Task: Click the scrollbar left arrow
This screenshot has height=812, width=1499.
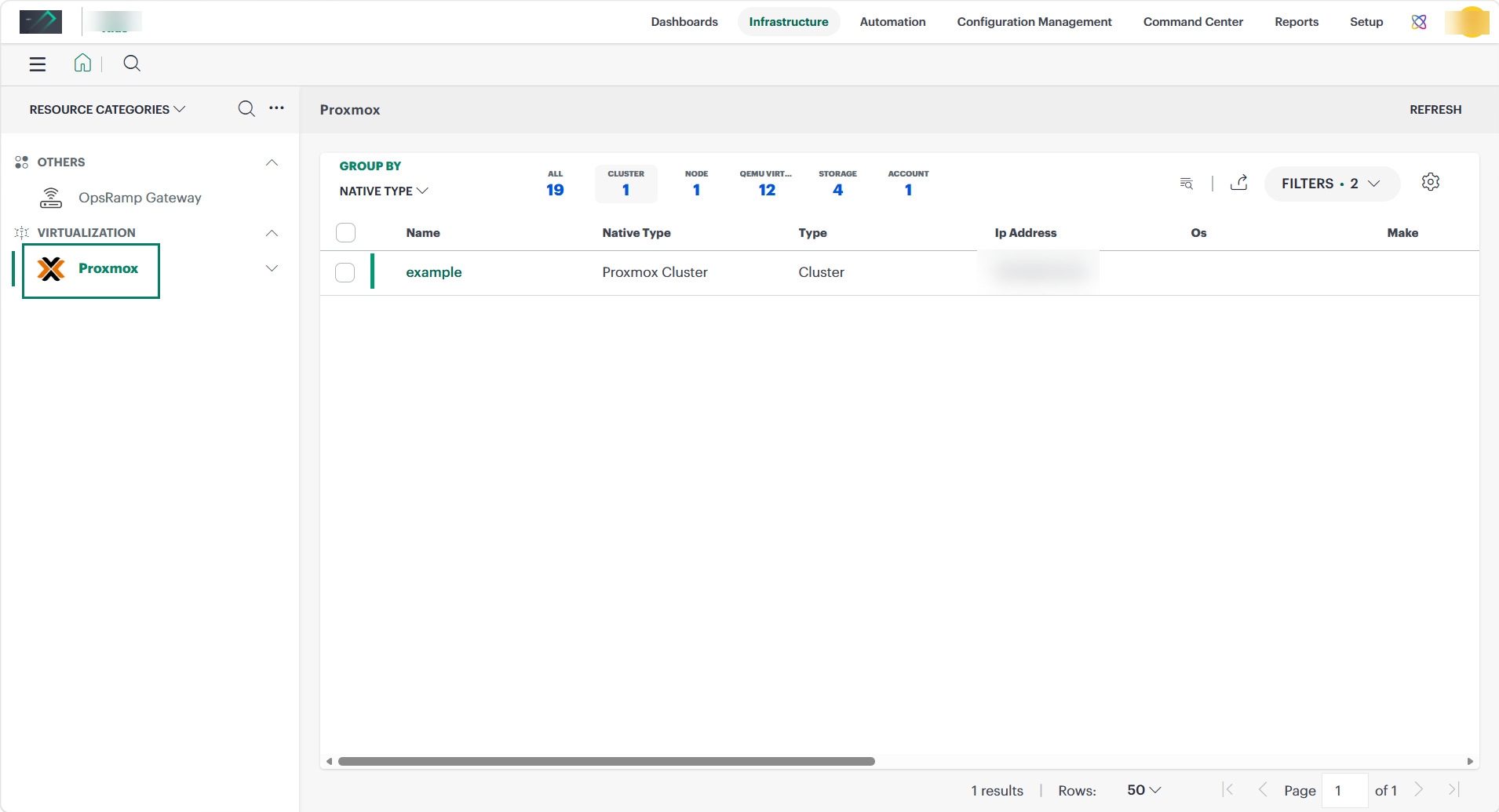Action: pyautogui.click(x=330, y=761)
